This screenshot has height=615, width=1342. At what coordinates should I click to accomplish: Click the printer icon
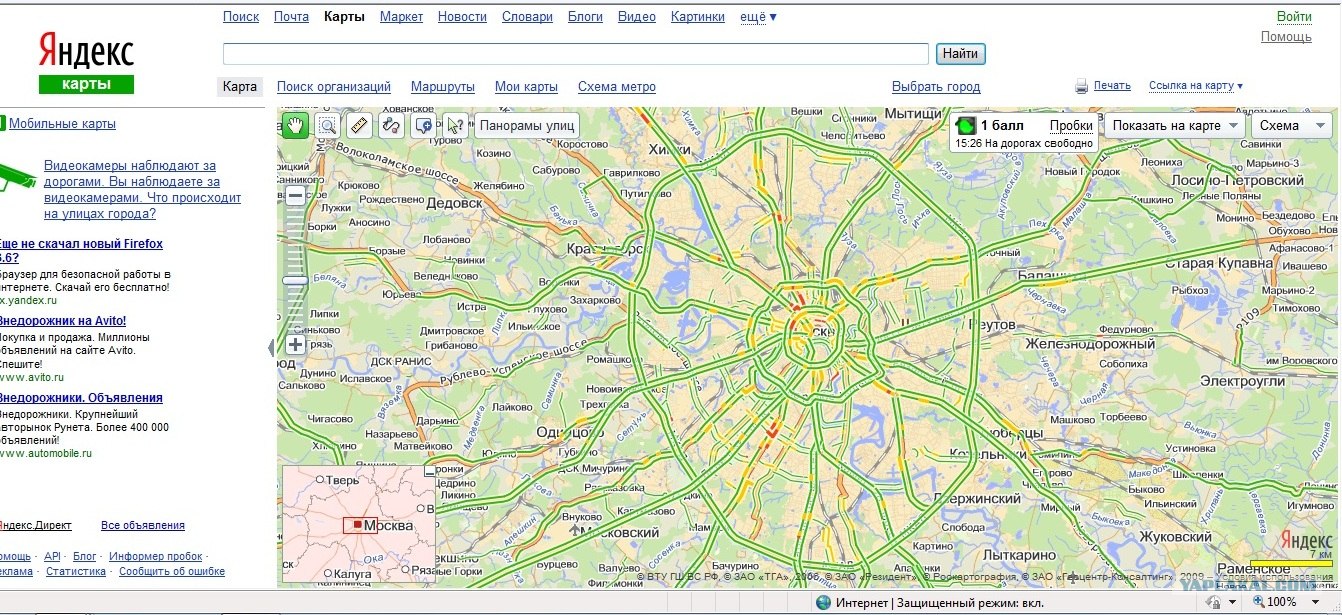1081,86
